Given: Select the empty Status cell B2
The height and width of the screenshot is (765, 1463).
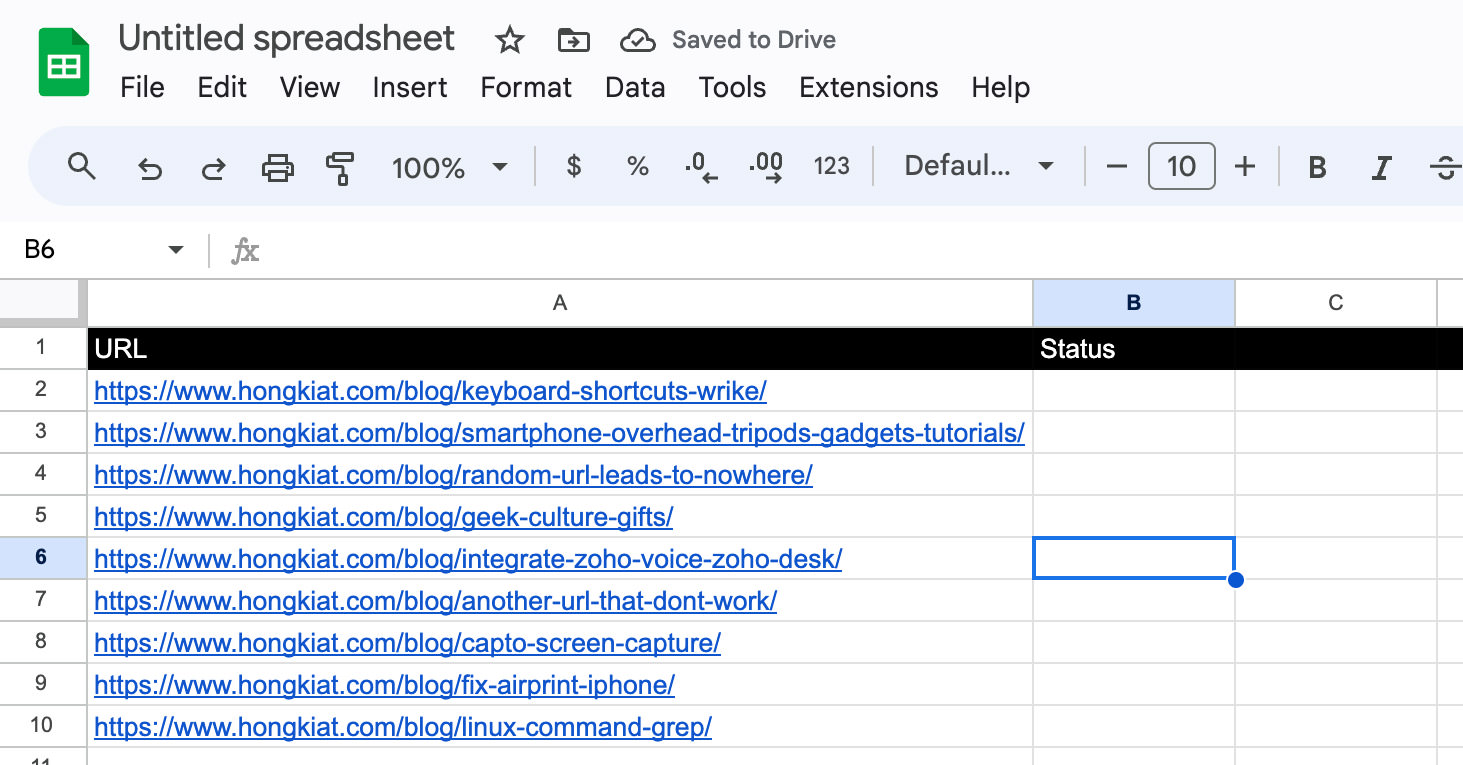Looking at the screenshot, I should pyautogui.click(x=1134, y=391).
